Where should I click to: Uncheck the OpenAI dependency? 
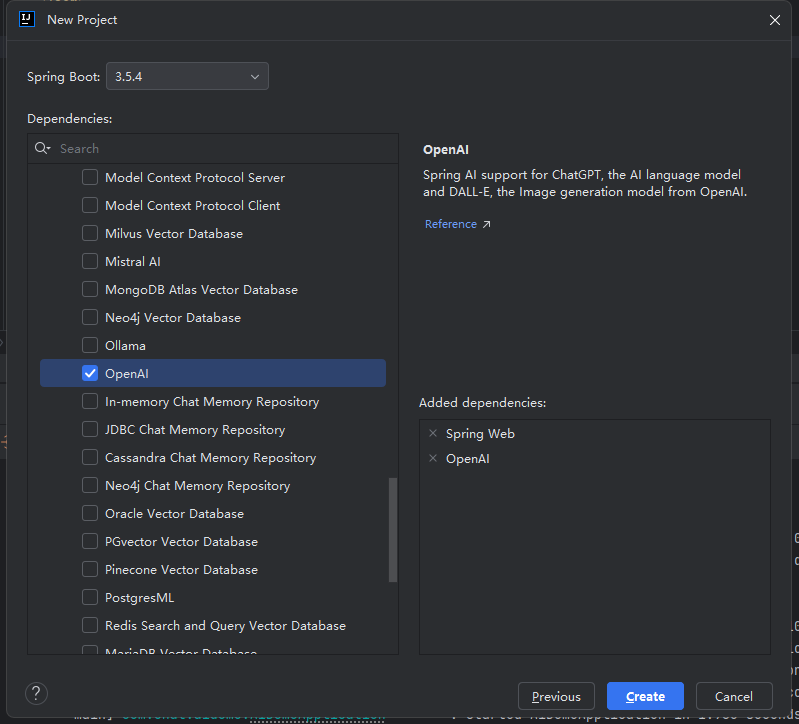[x=90, y=373]
